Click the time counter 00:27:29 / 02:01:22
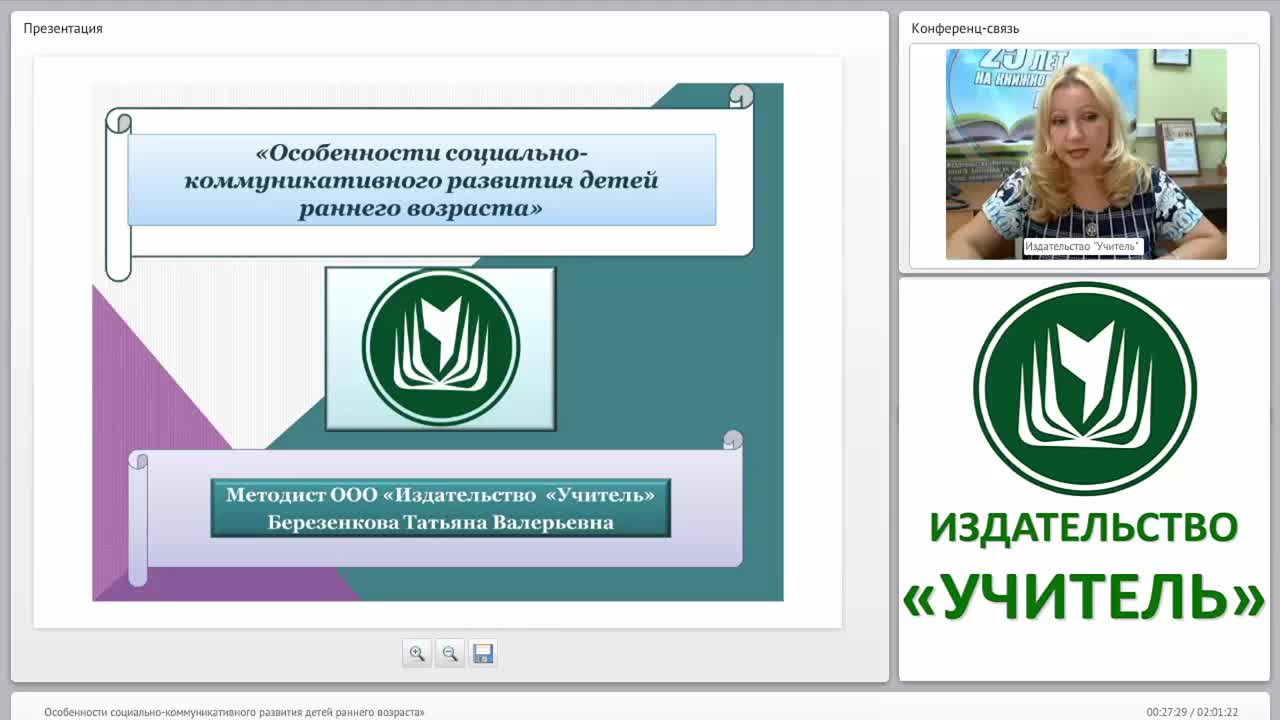 point(1192,712)
